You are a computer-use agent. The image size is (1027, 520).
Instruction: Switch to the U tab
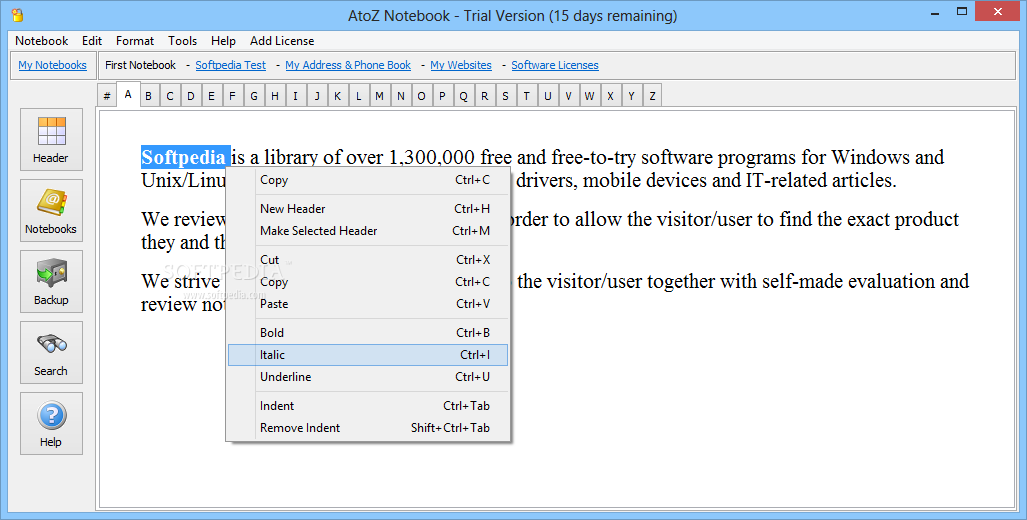tap(547, 96)
